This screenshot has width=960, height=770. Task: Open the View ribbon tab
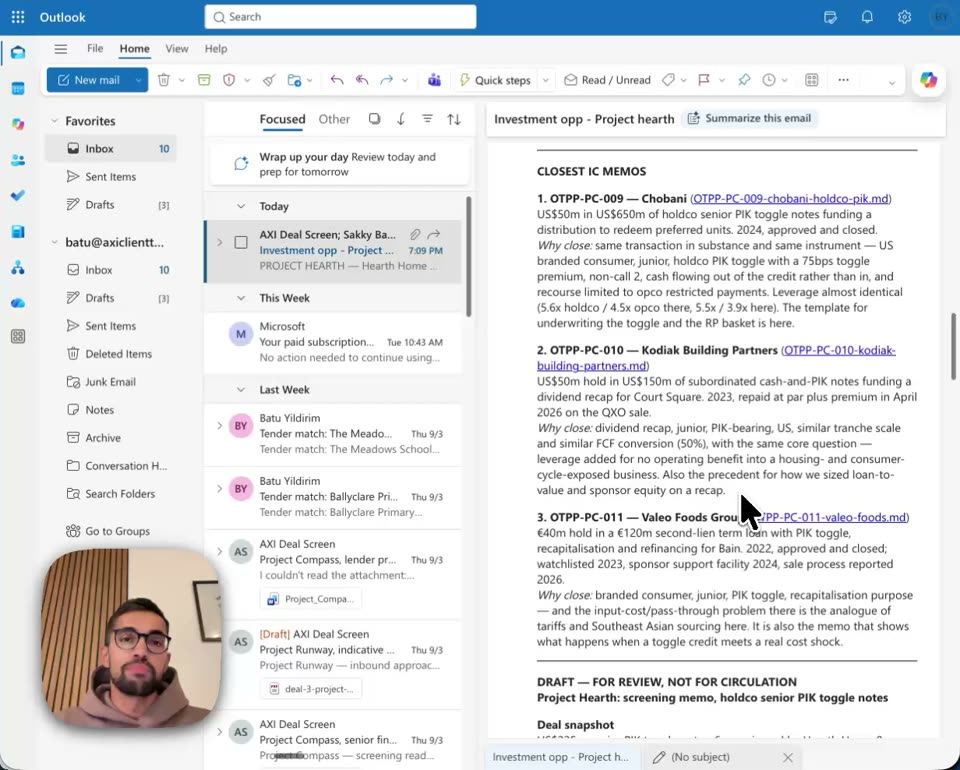(177, 49)
